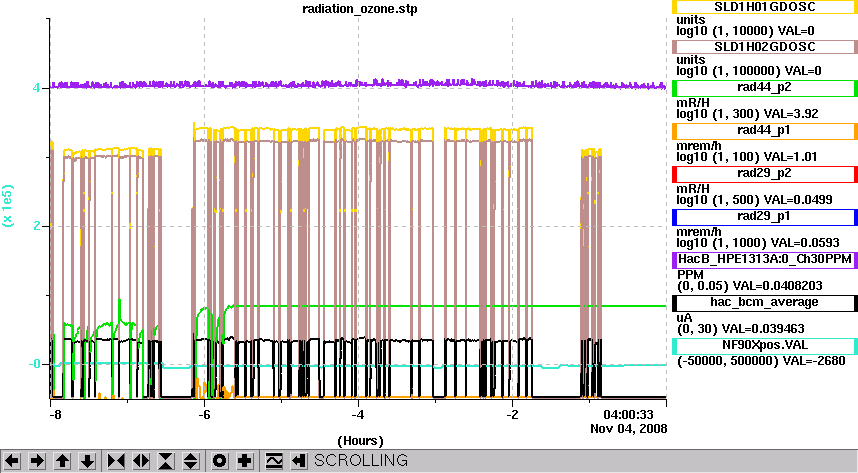Select the red rad29_p2 legend entry

(x=764, y=174)
